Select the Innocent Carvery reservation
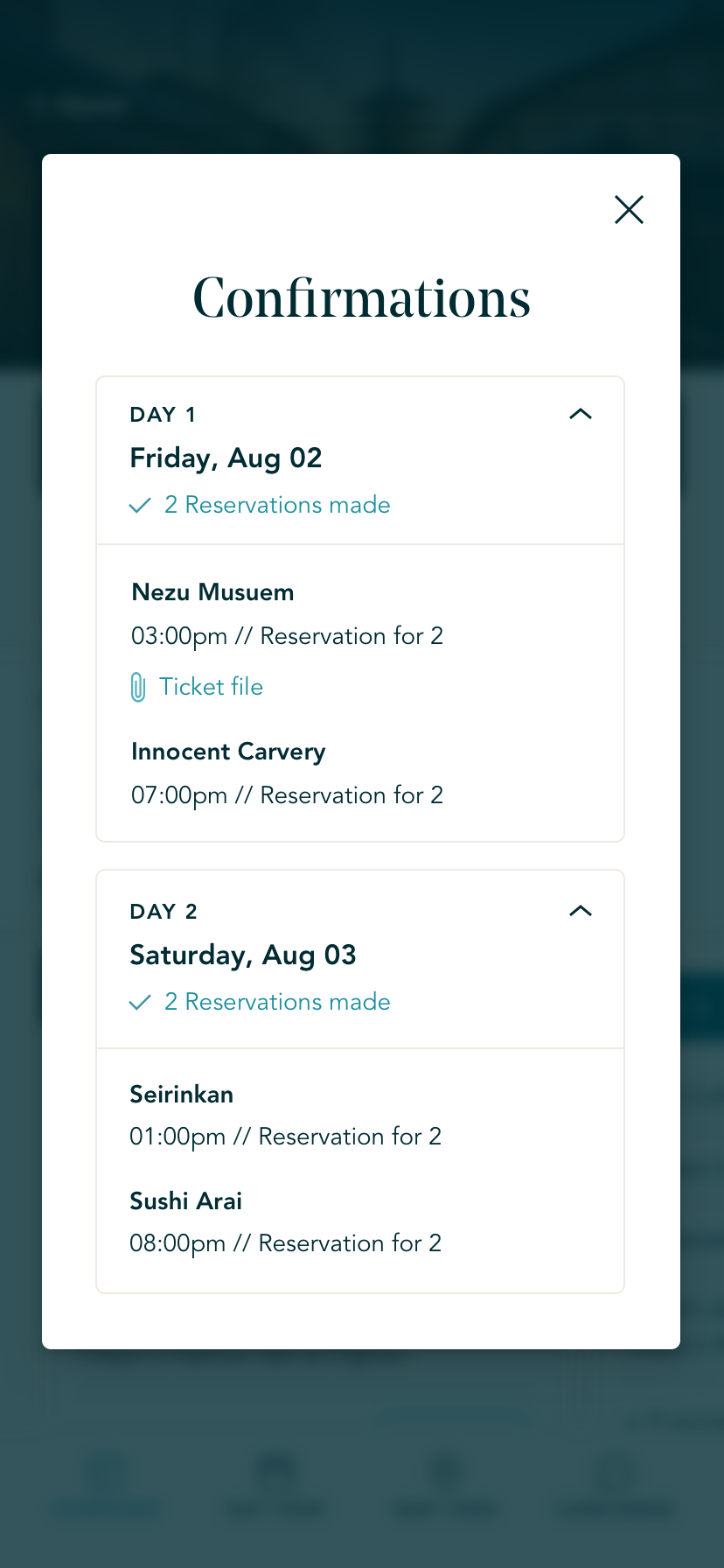The height and width of the screenshot is (1568, 724). pyautogui.click(x=228, y=752)
